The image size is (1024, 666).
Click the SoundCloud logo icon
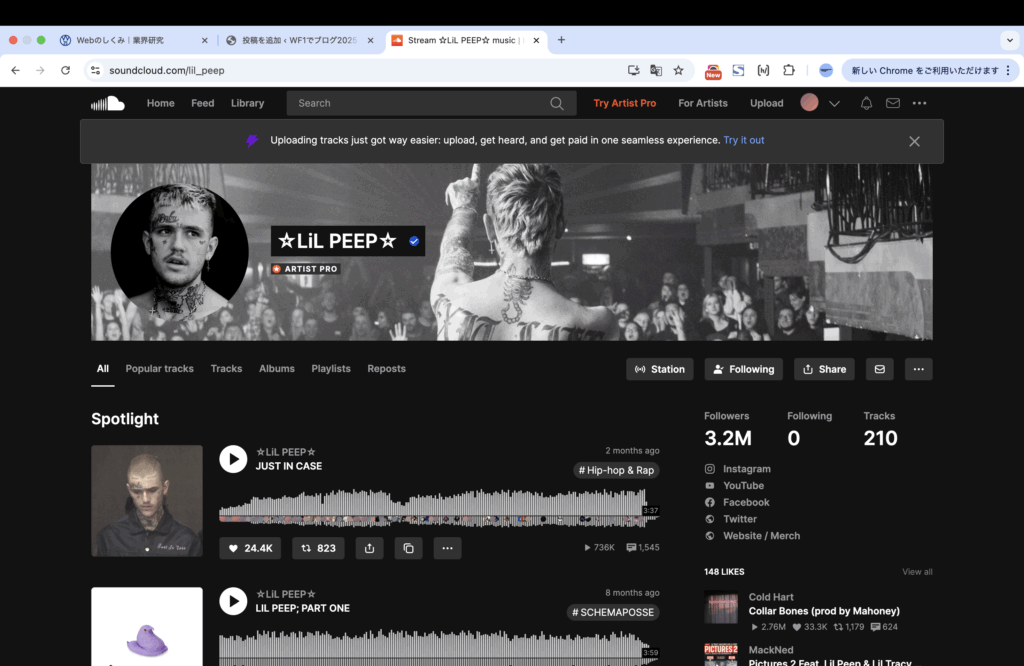(108, 103)
